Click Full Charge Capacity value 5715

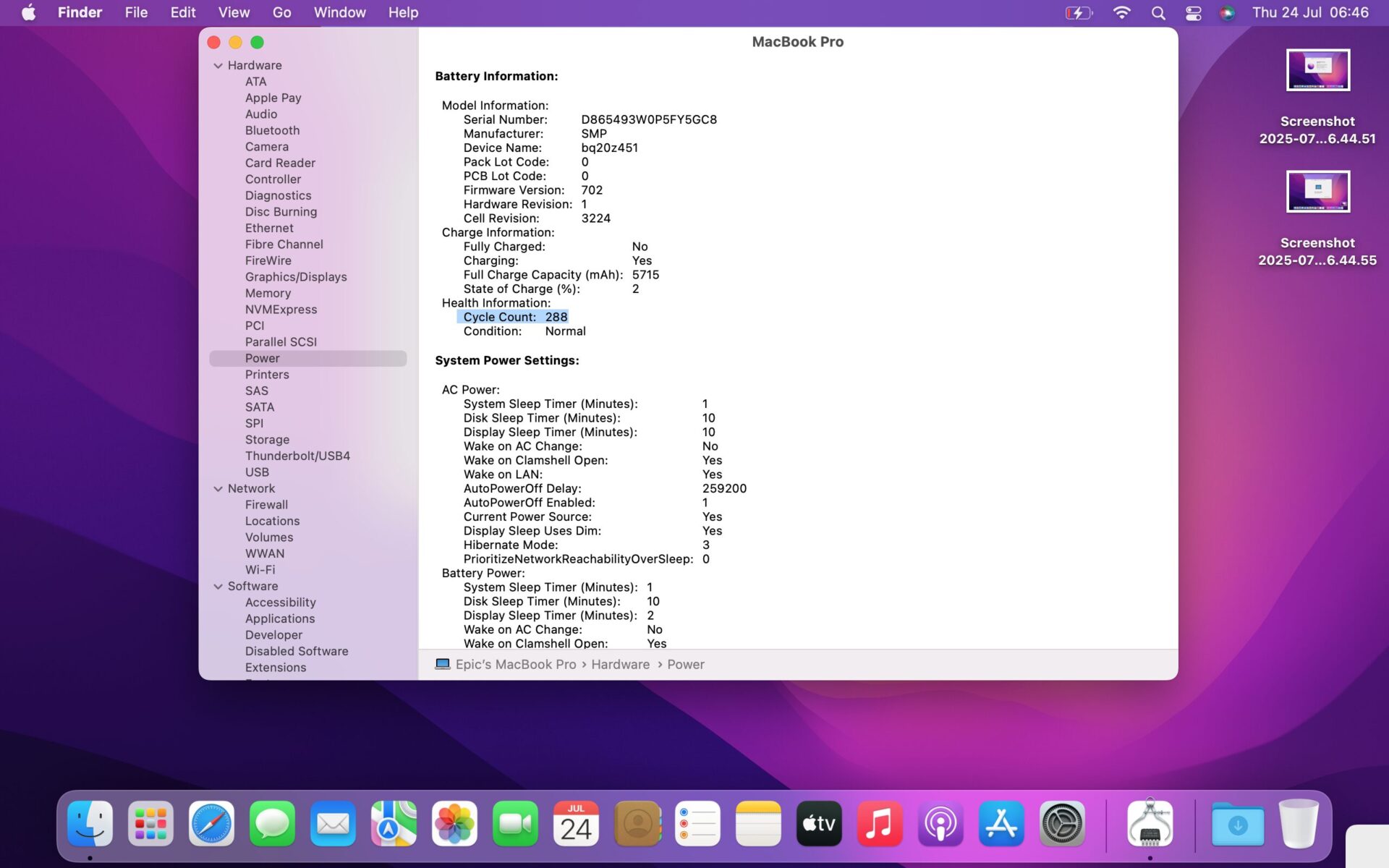pyautogui.click(x=645, y=275)
